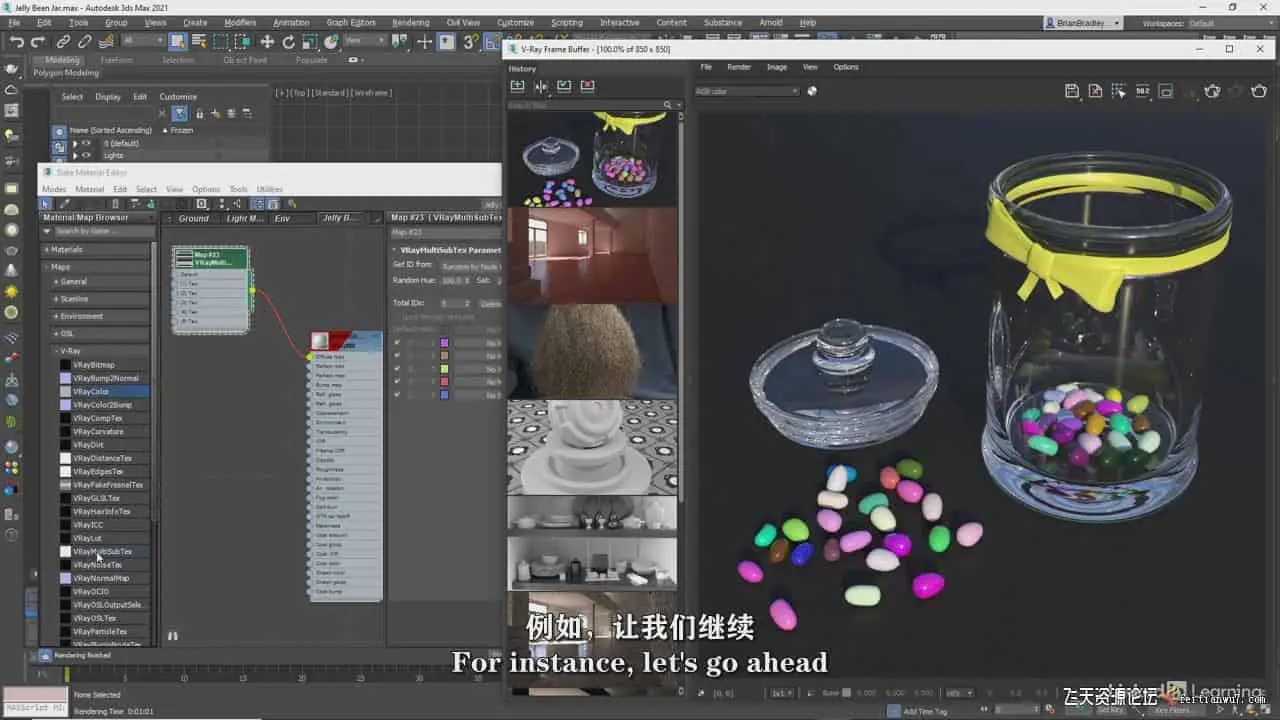This screenshot has height=720, width=1280.
Task: Expand the Scanline maps group
Action: click(x=56, y=299)
